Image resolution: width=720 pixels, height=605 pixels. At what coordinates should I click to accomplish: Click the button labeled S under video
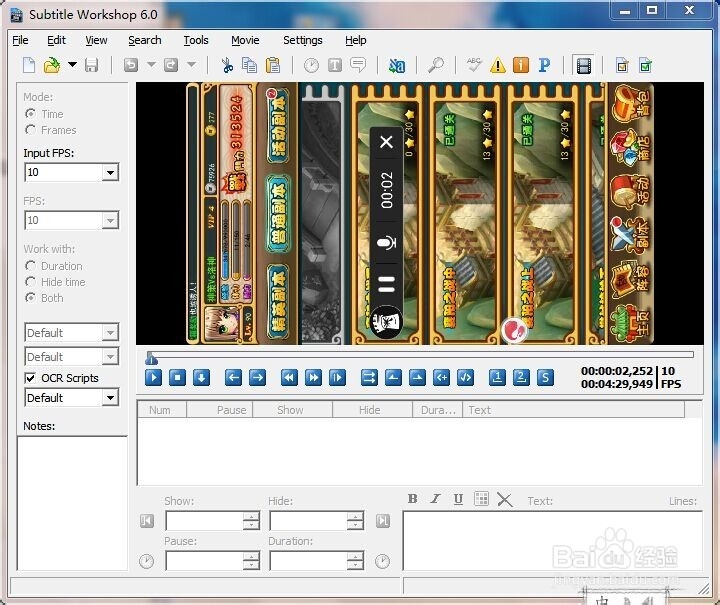545,378
